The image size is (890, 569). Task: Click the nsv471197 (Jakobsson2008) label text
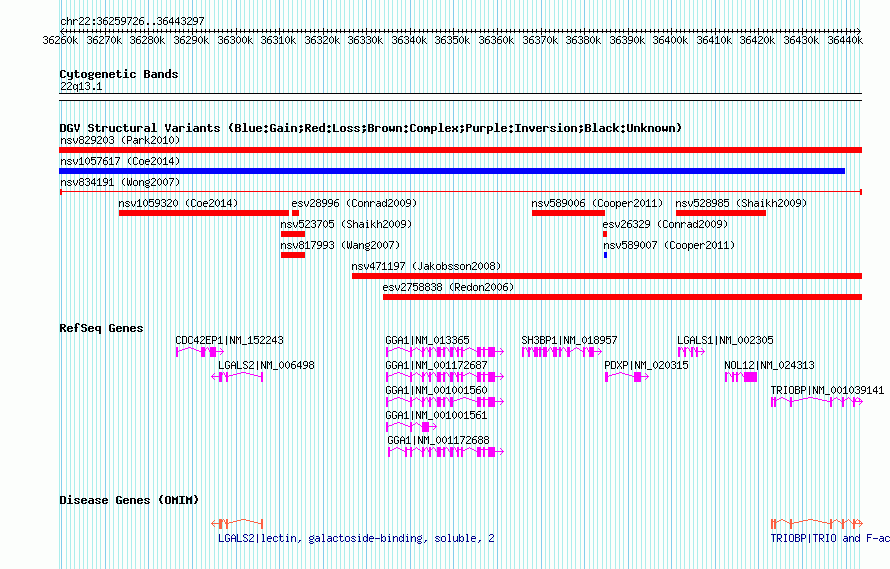point(426,266)
